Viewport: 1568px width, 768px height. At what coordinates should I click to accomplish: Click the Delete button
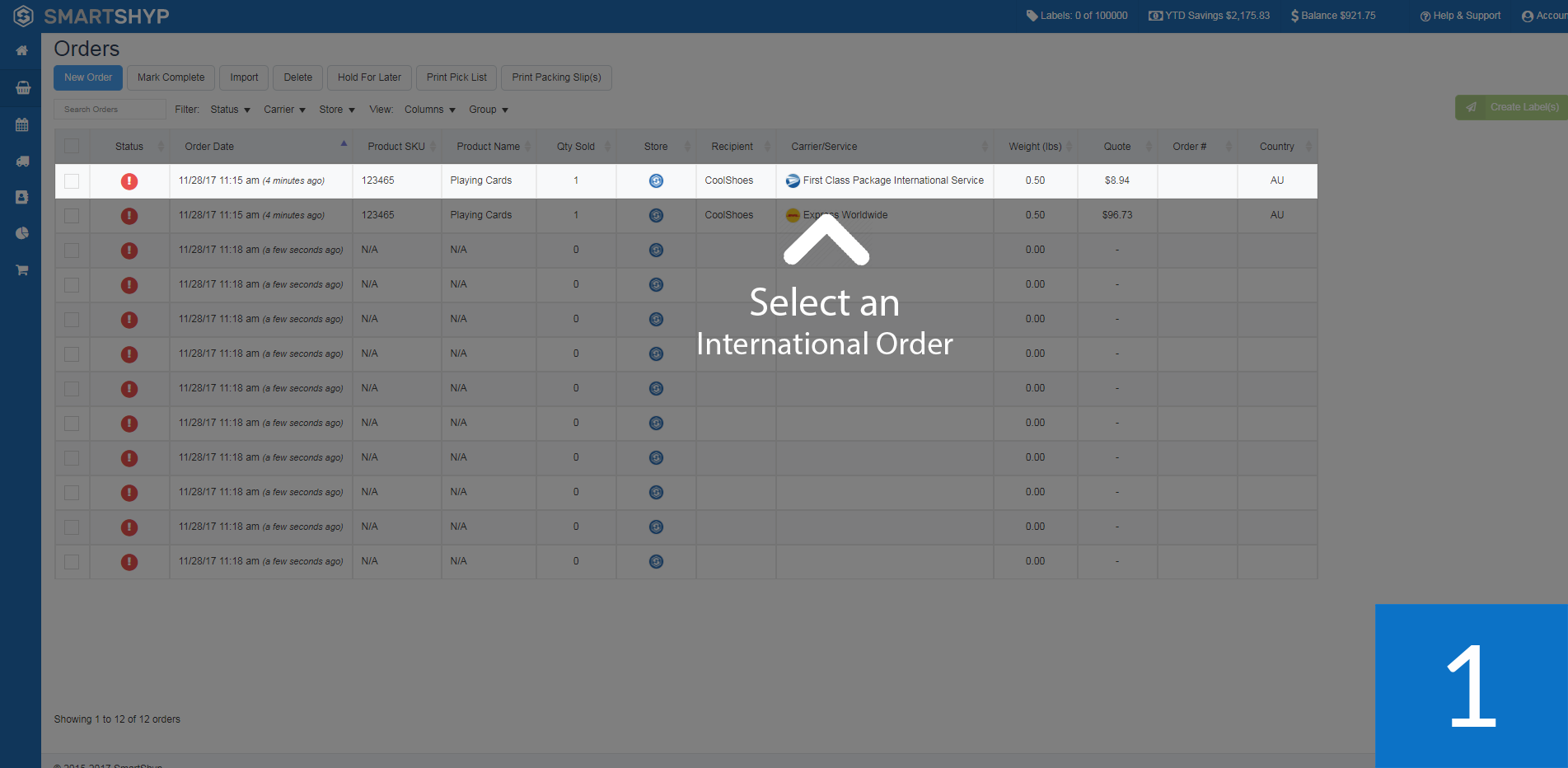pyautogui.click(x=298, y=77)
